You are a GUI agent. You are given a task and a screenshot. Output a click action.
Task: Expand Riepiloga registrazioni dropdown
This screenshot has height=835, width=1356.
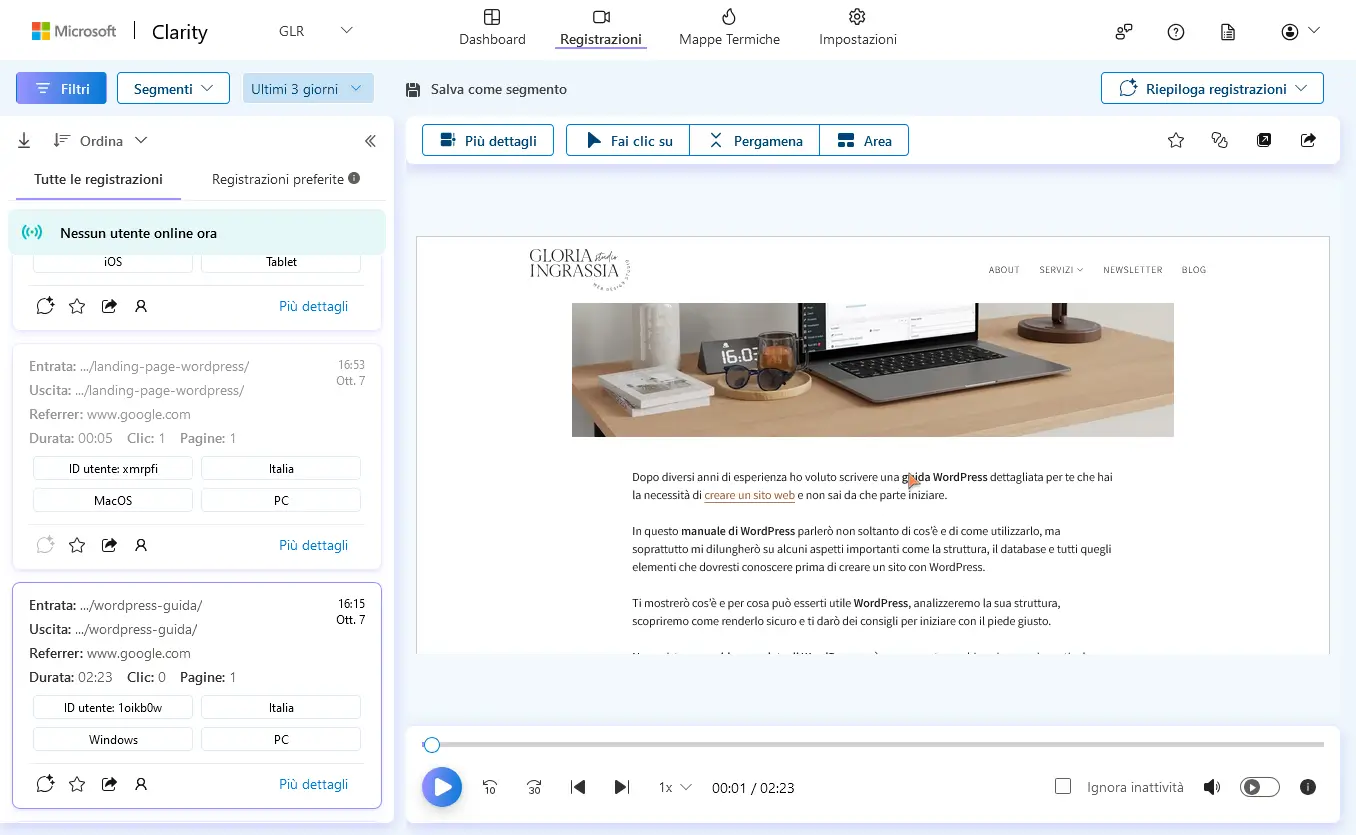pyautogui.click(x=1212, y=88)
